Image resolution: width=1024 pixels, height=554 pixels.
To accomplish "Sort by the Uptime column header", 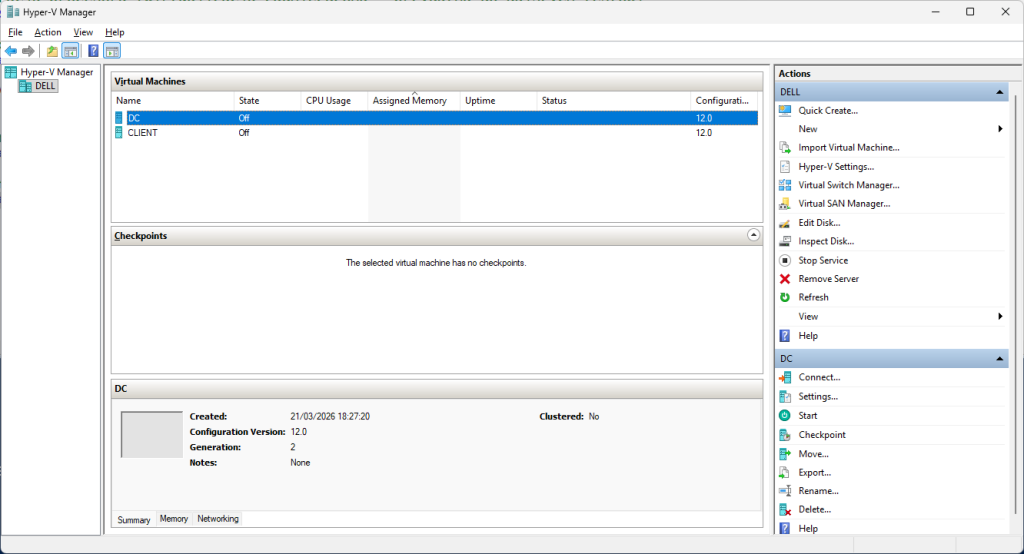I will (498, 101).
